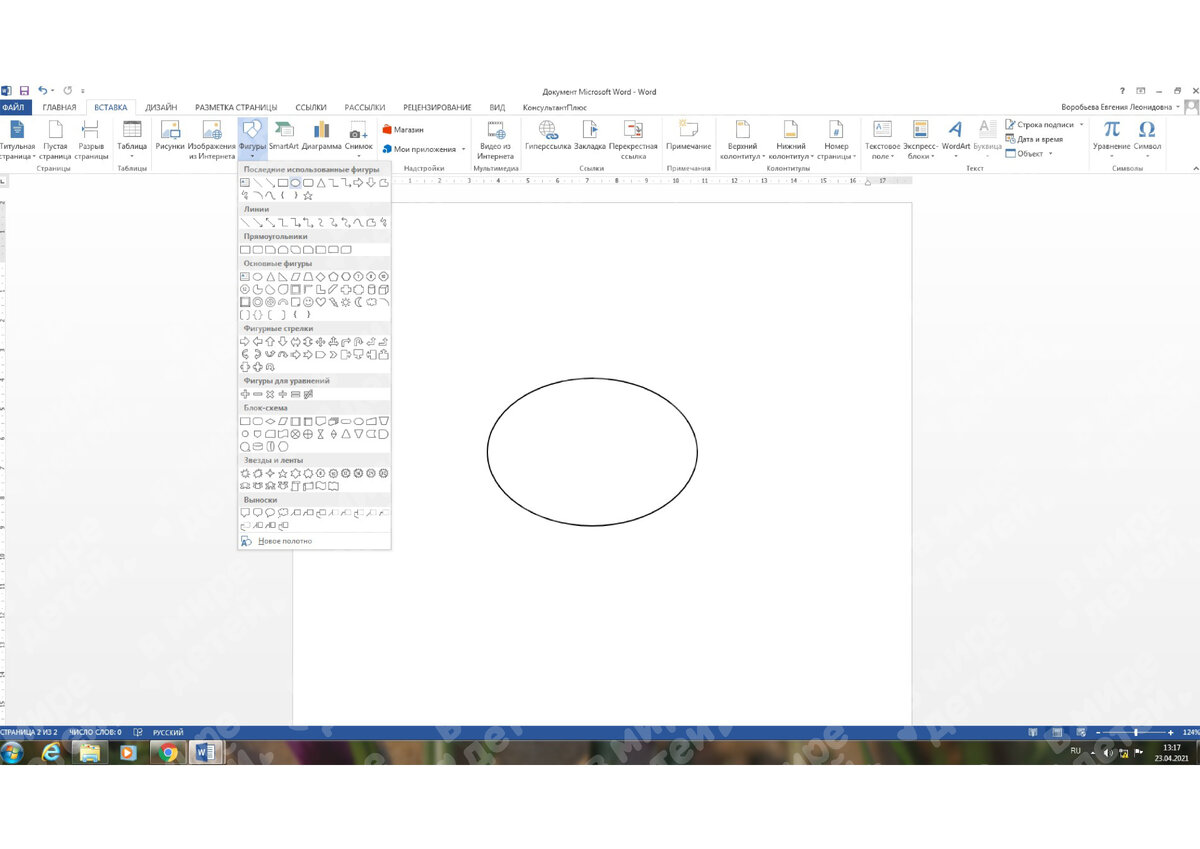Screen dimensions: 1200x849
Task: Click the Гиперссылка hyperlink icon
Action: click(x=548, y=136)
